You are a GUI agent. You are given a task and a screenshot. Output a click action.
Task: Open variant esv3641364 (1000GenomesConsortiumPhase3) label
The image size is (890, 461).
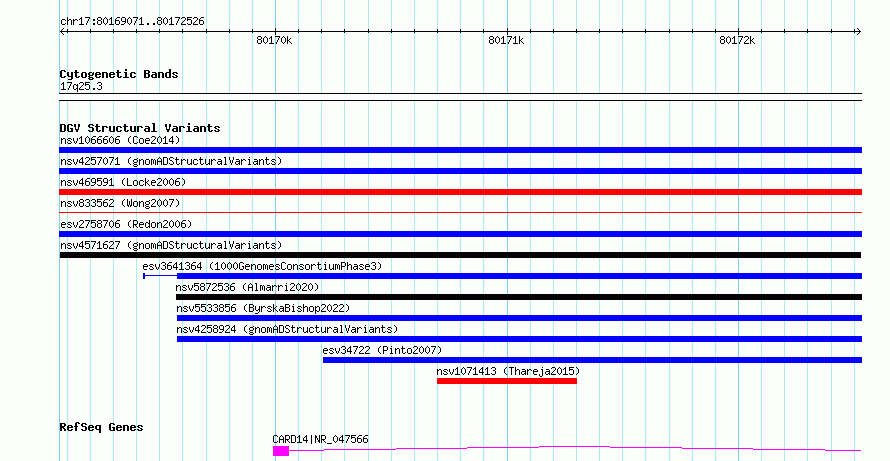click(x=262, y=266)
